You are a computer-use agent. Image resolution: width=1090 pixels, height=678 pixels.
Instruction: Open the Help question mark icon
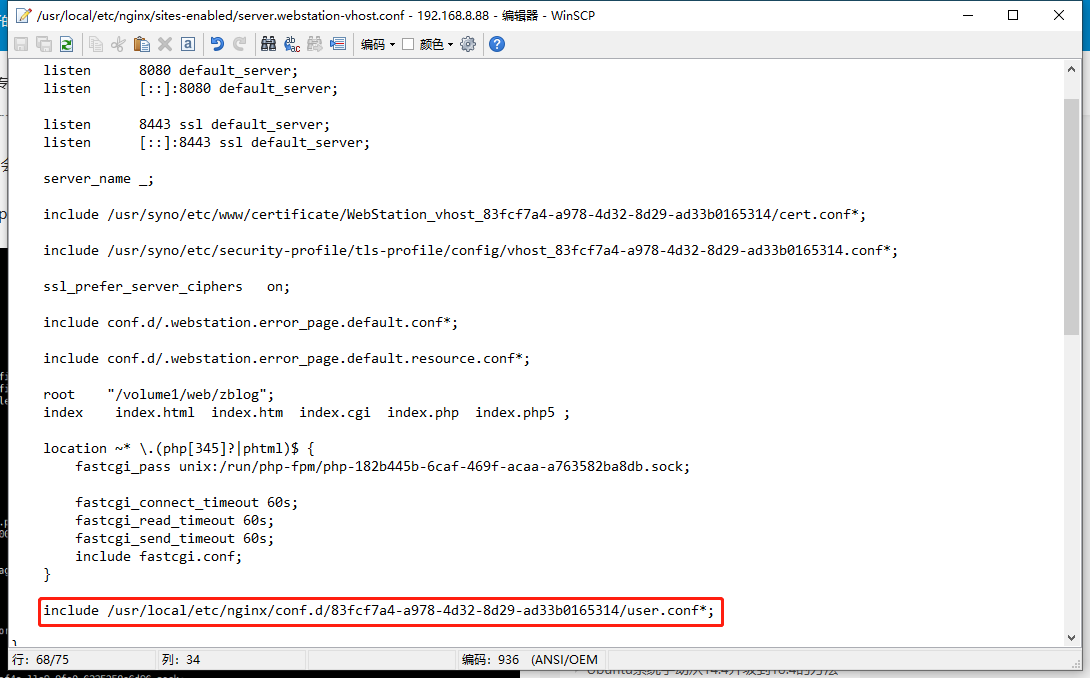coord(496,44)
